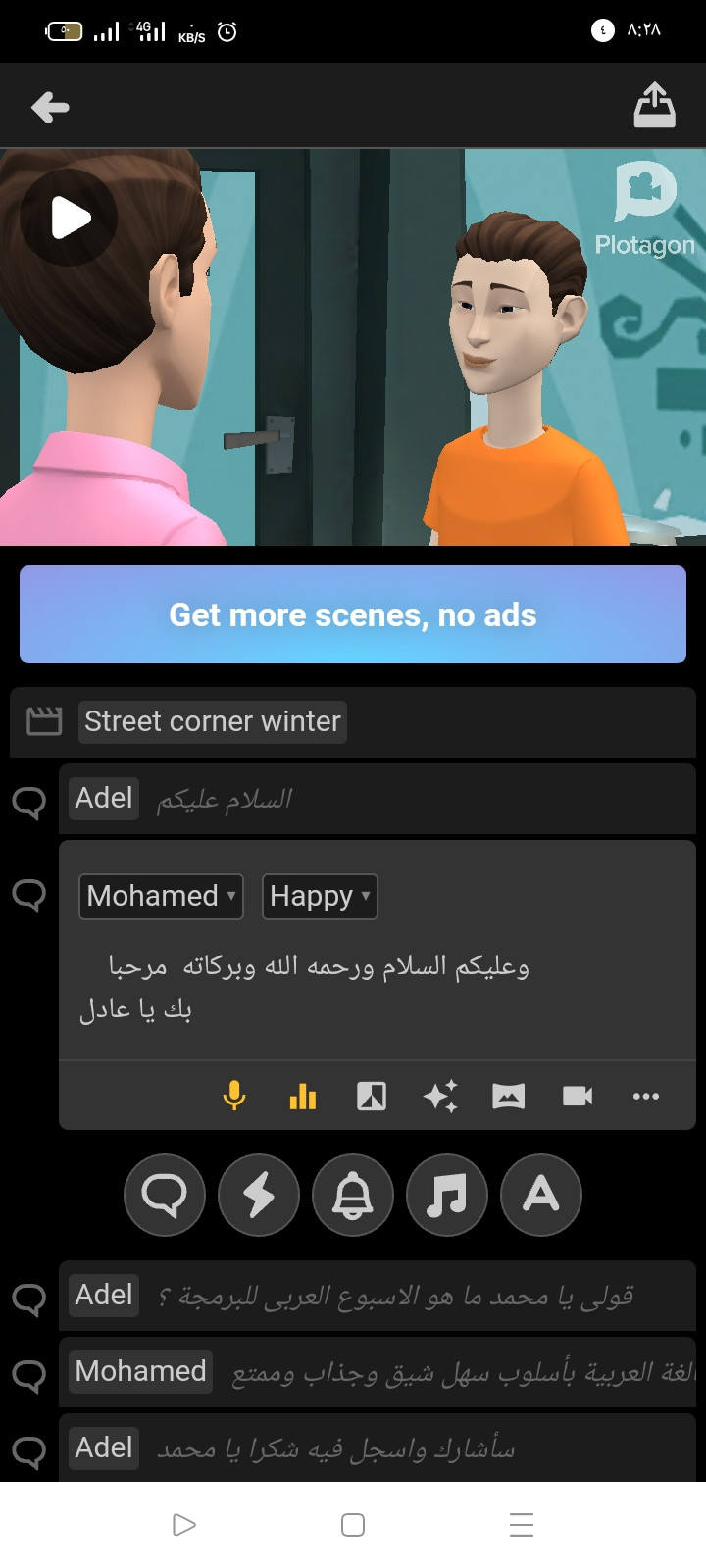Screen dimensions: 706x1568
Task: Tap Get more scenes, no ads banner
Action: tap(353, 614)
